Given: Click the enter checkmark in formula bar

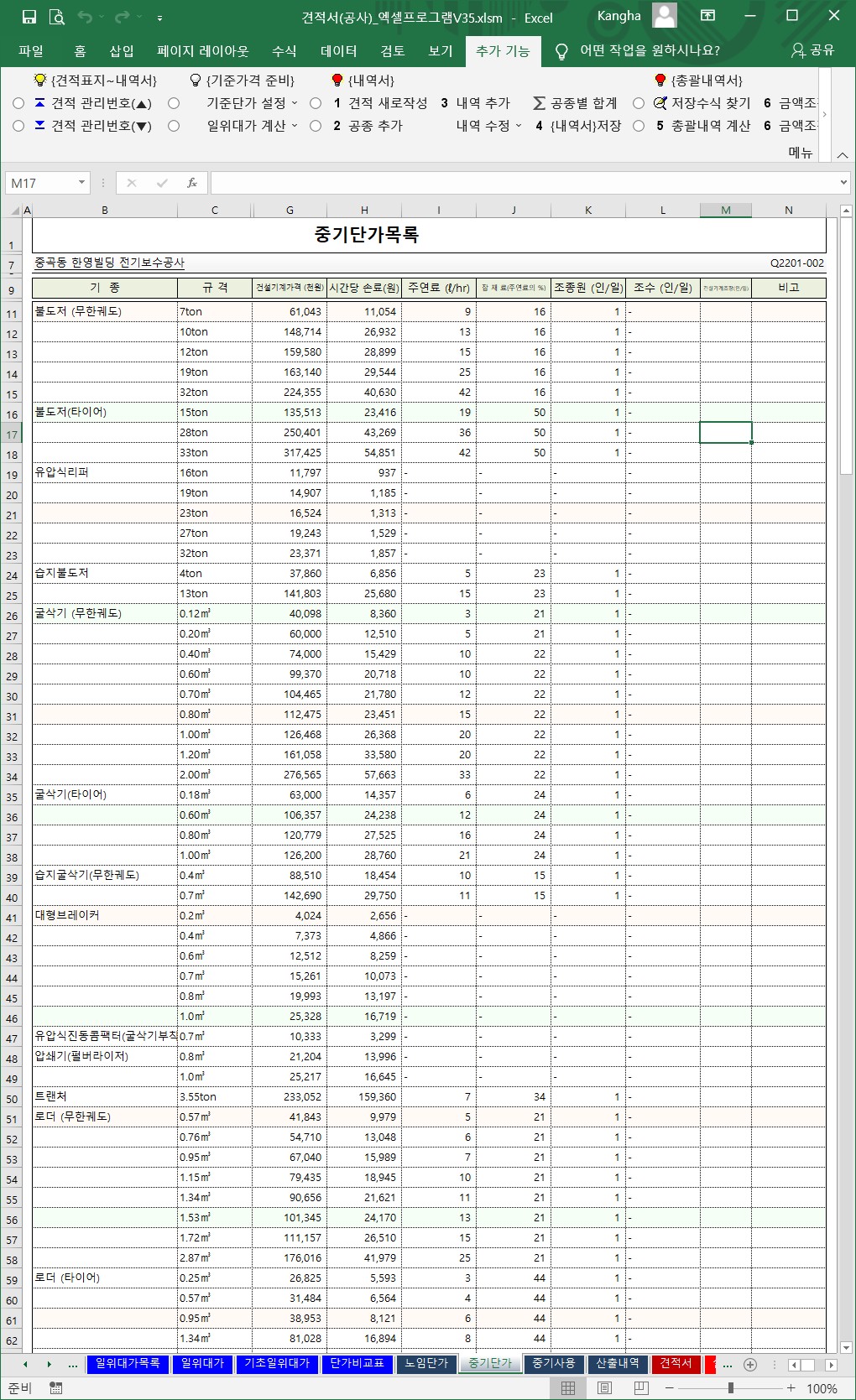Looking at the screenshot, I should (162, 183).
